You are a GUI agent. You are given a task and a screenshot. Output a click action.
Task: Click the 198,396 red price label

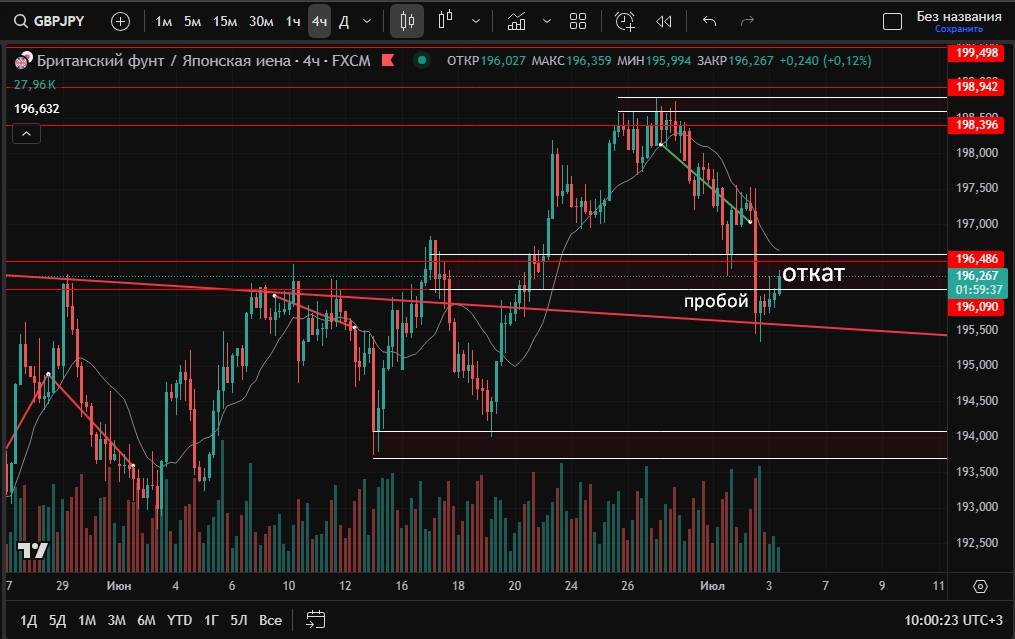pos(977,124)
